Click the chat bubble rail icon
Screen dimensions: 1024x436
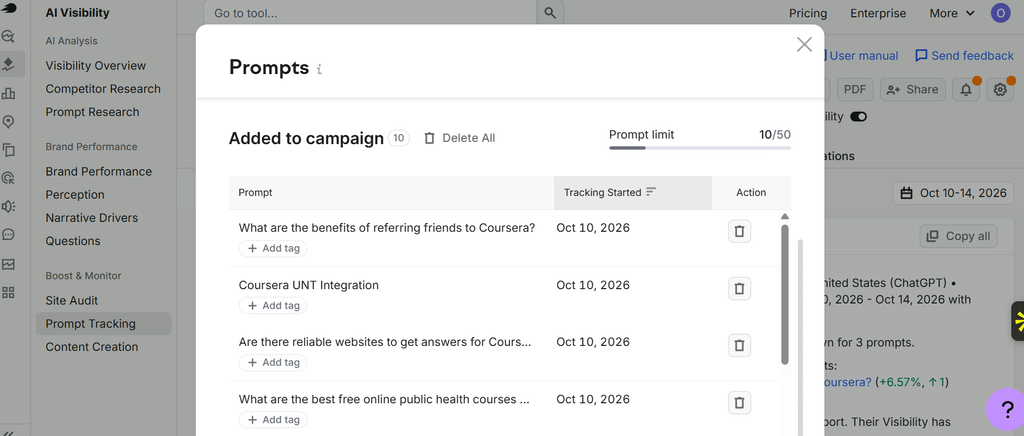click(8, 234)
